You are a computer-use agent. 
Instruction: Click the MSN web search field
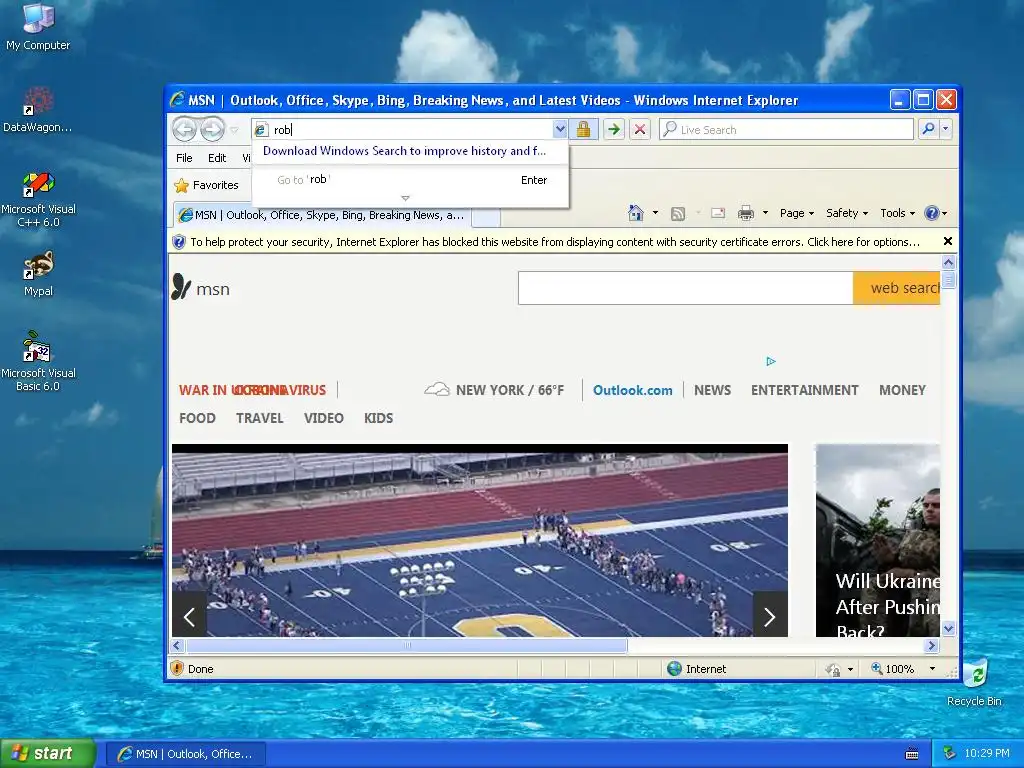pyautogui.click(x=685, y=288)
